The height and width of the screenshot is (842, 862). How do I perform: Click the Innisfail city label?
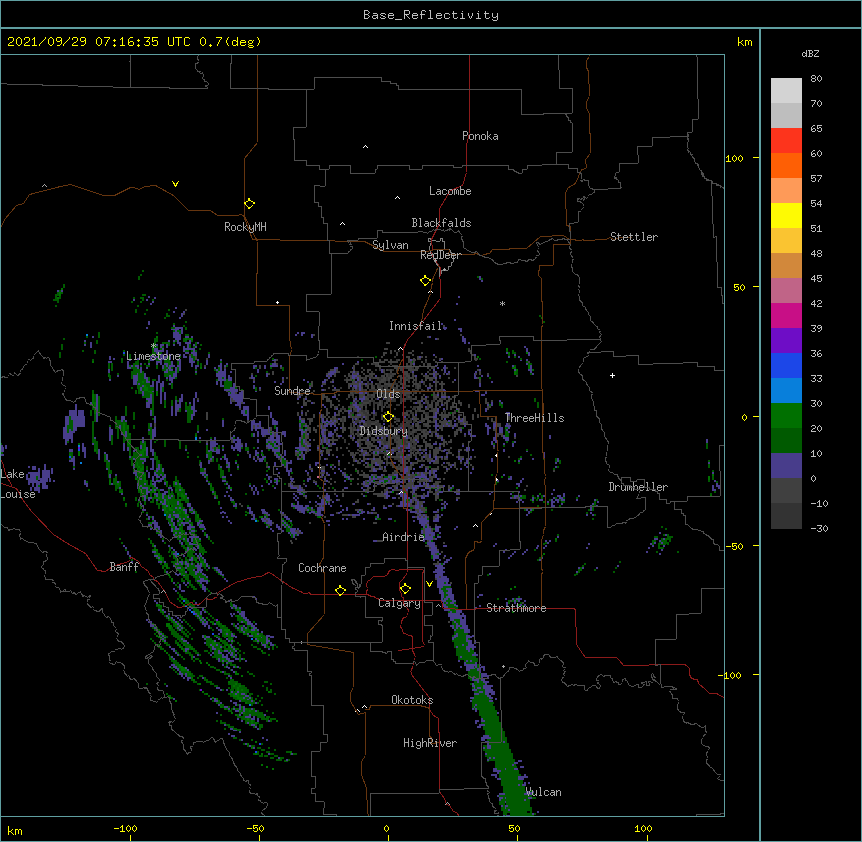tap(415, 326)
